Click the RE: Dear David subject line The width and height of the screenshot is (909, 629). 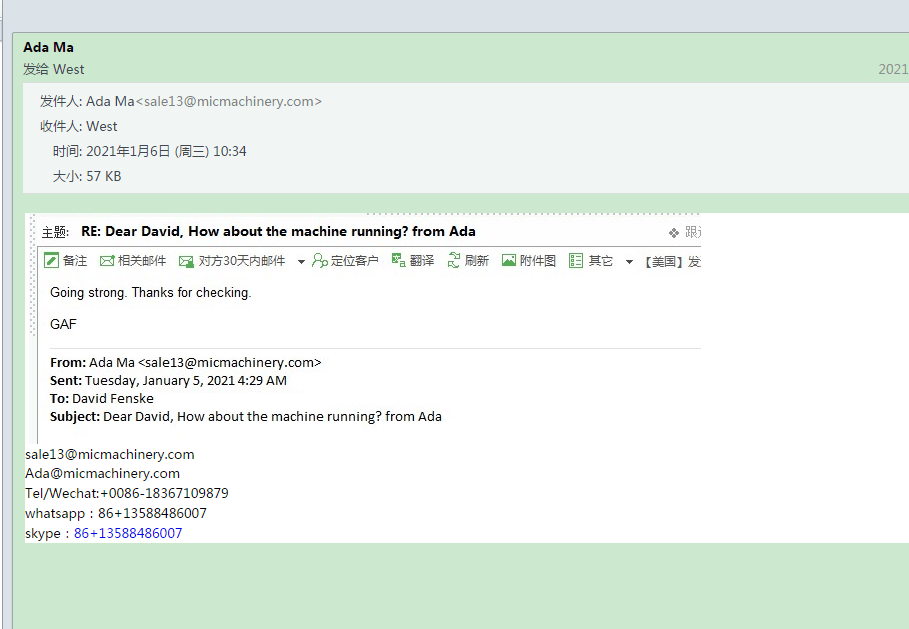(278, 231)
